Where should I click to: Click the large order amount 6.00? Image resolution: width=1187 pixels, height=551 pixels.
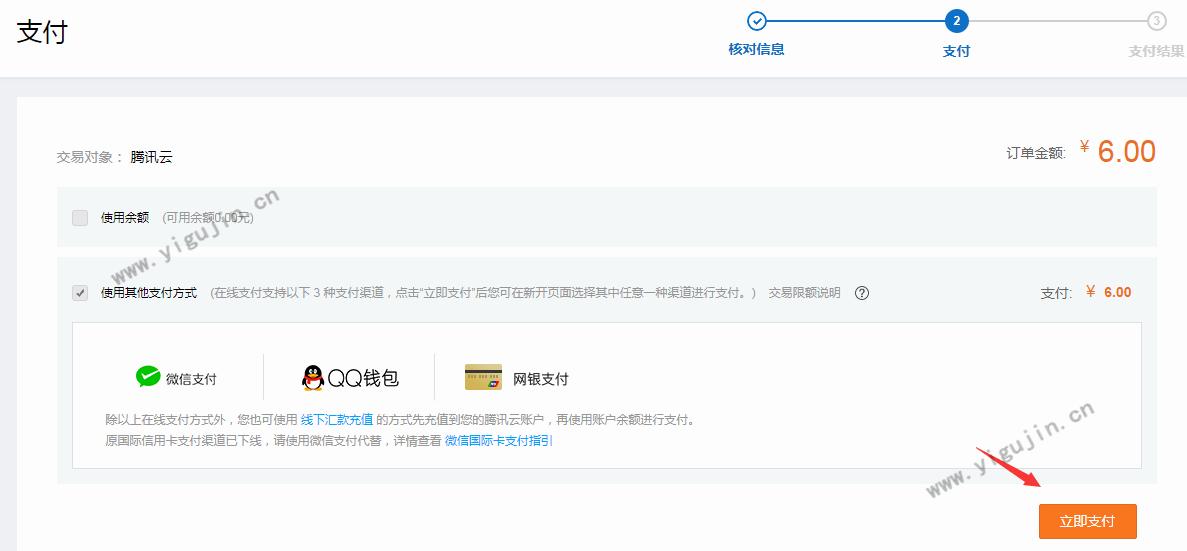pos(1126,151)
